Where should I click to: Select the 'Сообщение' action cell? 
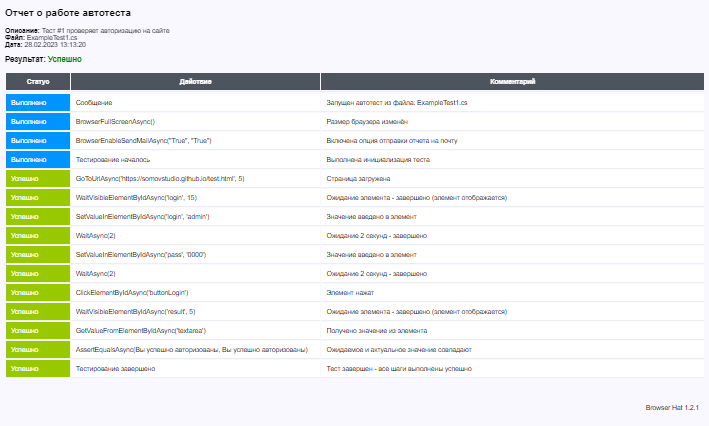tap(94, 102)
